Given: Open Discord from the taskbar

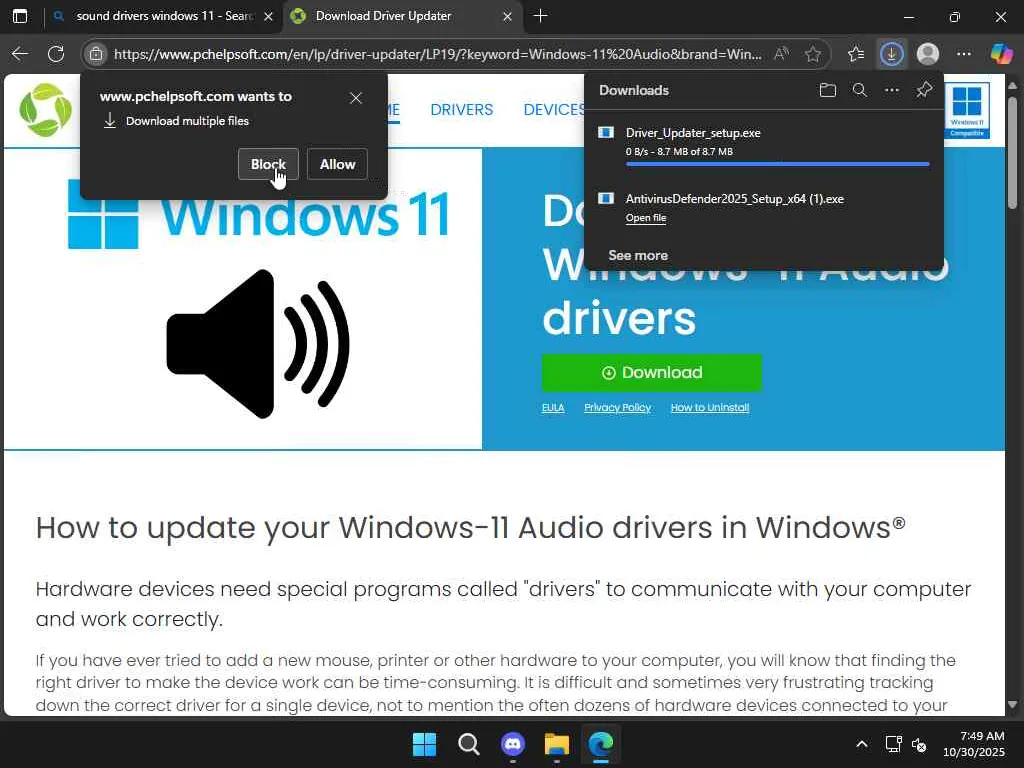Looking at the screenshot, I should click(x=513, y=744).
